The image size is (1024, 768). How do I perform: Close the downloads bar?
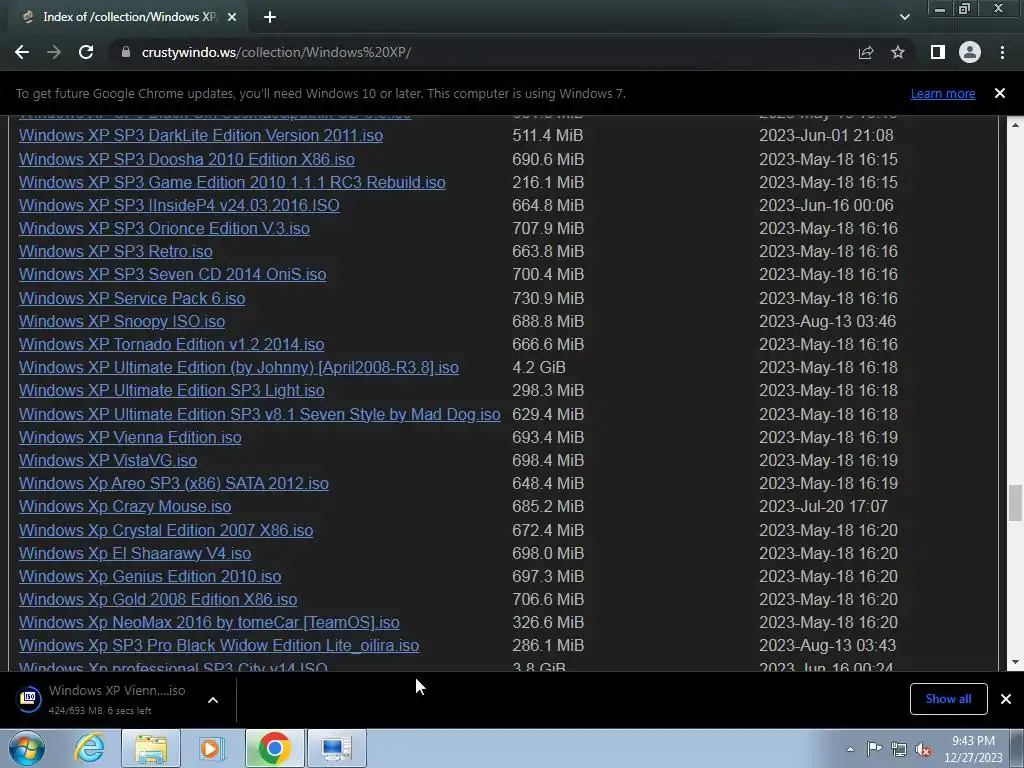[1006, 699]
